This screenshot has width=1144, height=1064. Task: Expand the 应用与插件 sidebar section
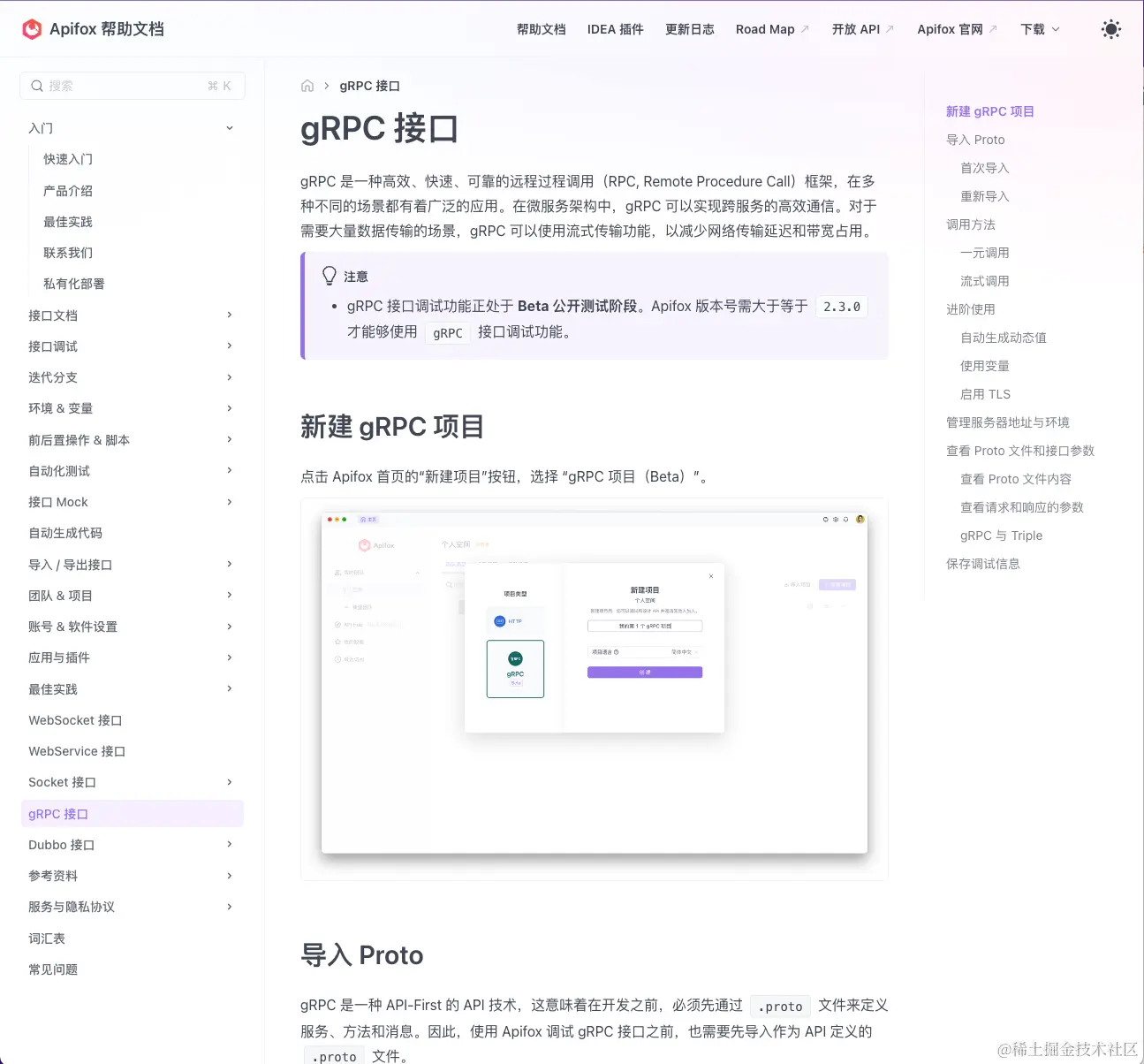(x=133, y=657)
